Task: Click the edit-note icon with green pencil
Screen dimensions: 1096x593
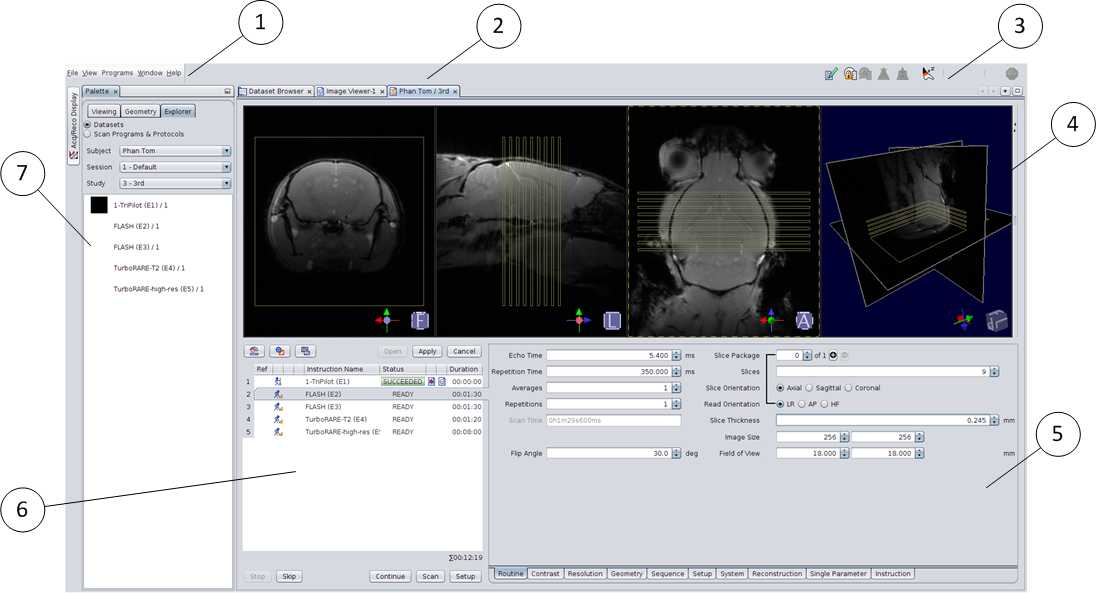Action: [831, 73]
